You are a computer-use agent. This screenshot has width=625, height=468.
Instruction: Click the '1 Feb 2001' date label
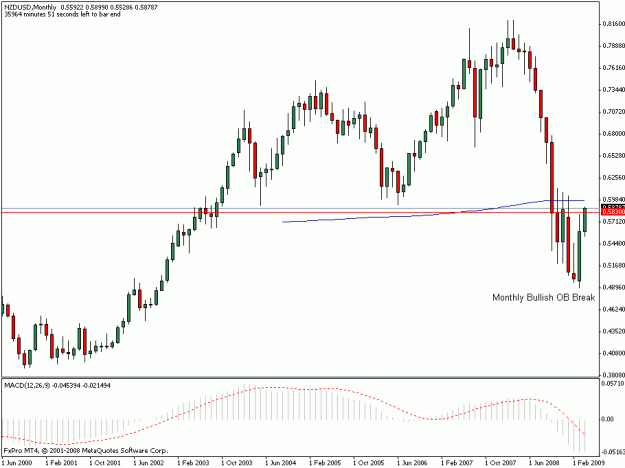pyautogui.click(x=61, y=463)
